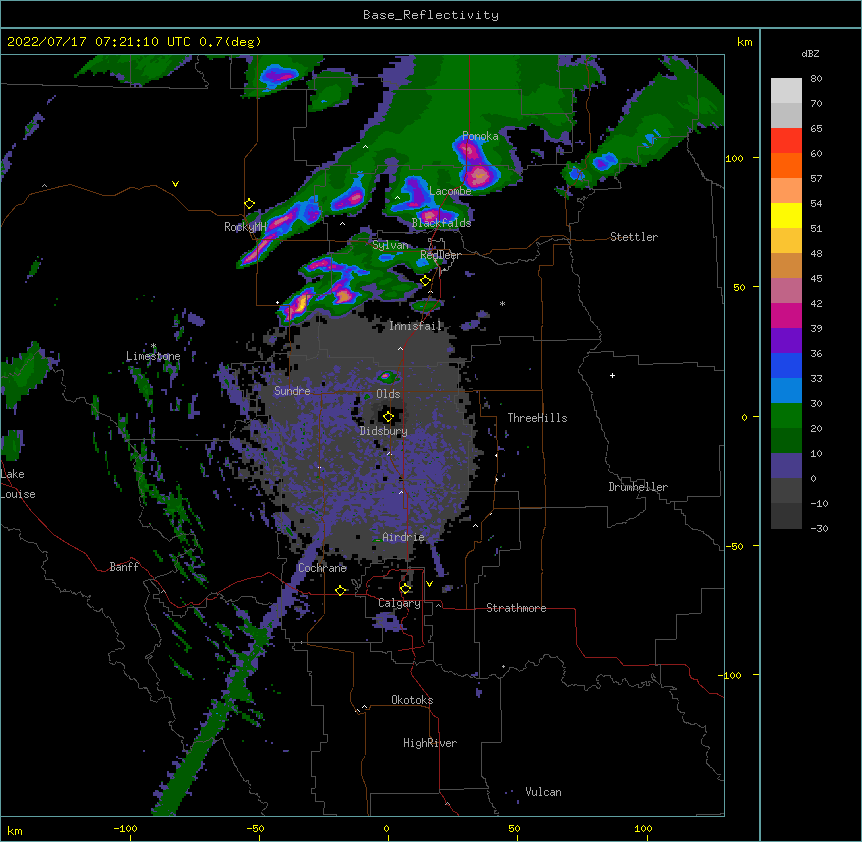862x842 pixels.
Task: Click the dBZ legend heading
Action: 810,53
